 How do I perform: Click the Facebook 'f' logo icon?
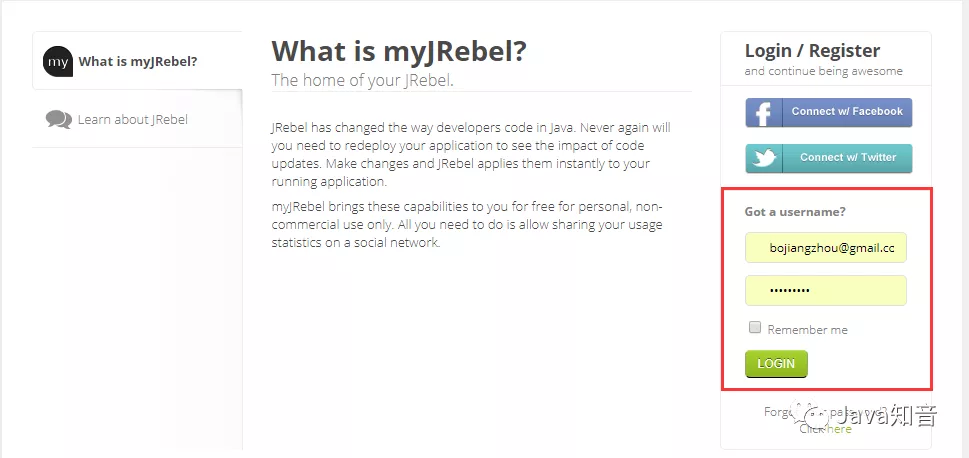point(764,112)
